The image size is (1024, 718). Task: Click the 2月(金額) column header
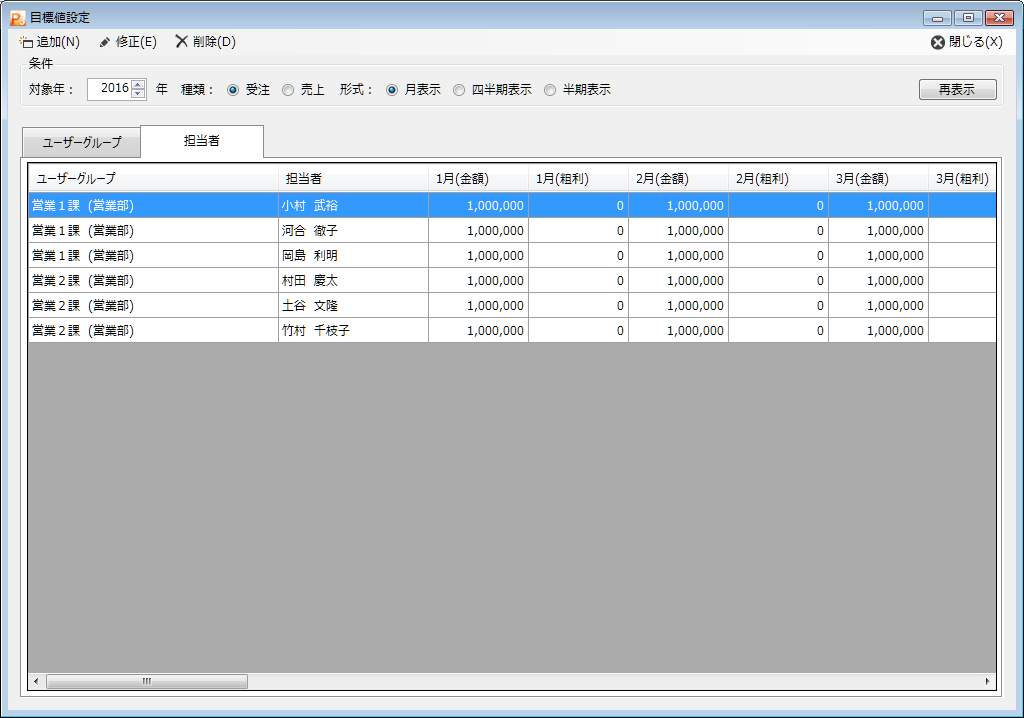(x=679, y=178)
